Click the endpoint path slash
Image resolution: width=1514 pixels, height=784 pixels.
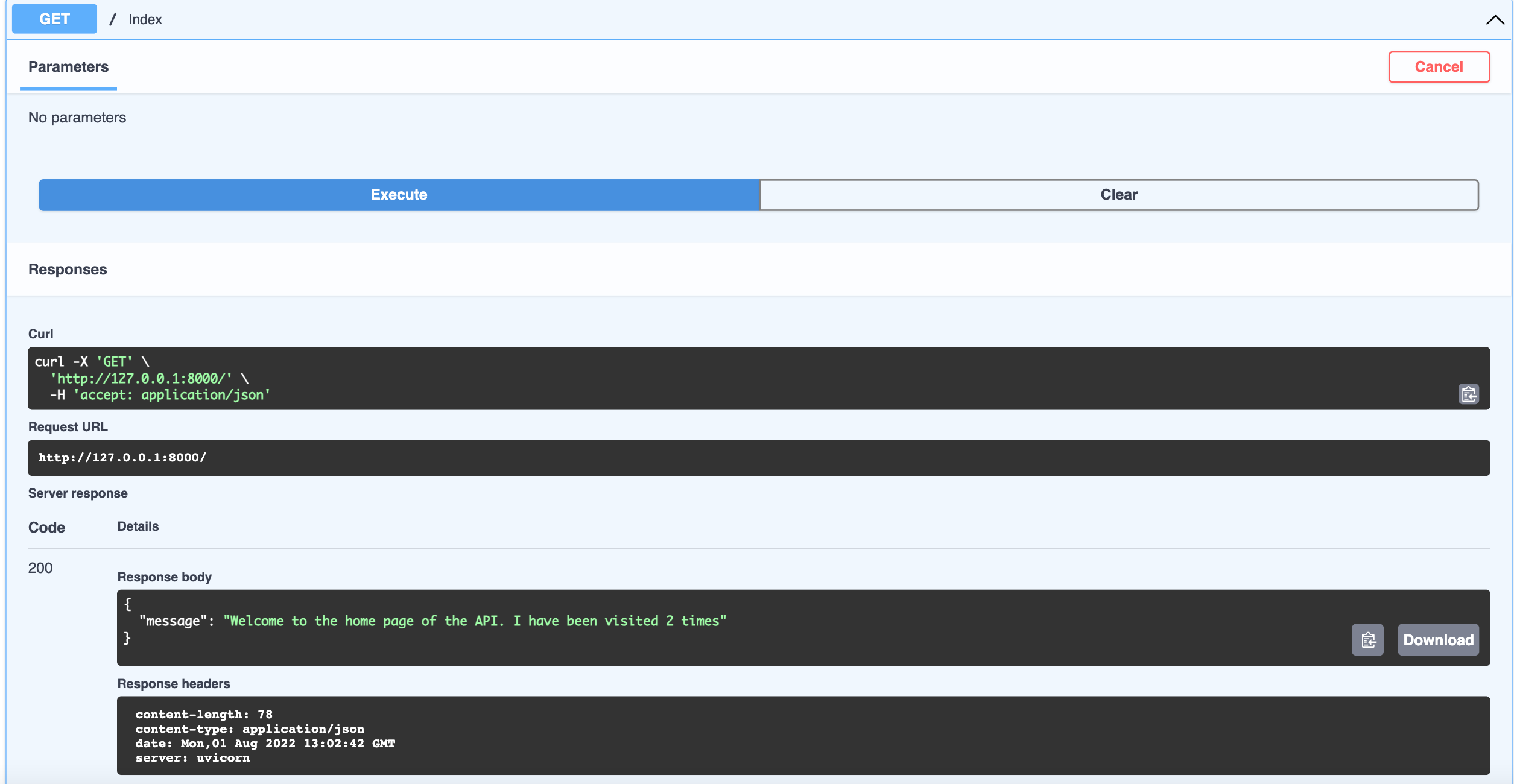[x=113, y=20]
